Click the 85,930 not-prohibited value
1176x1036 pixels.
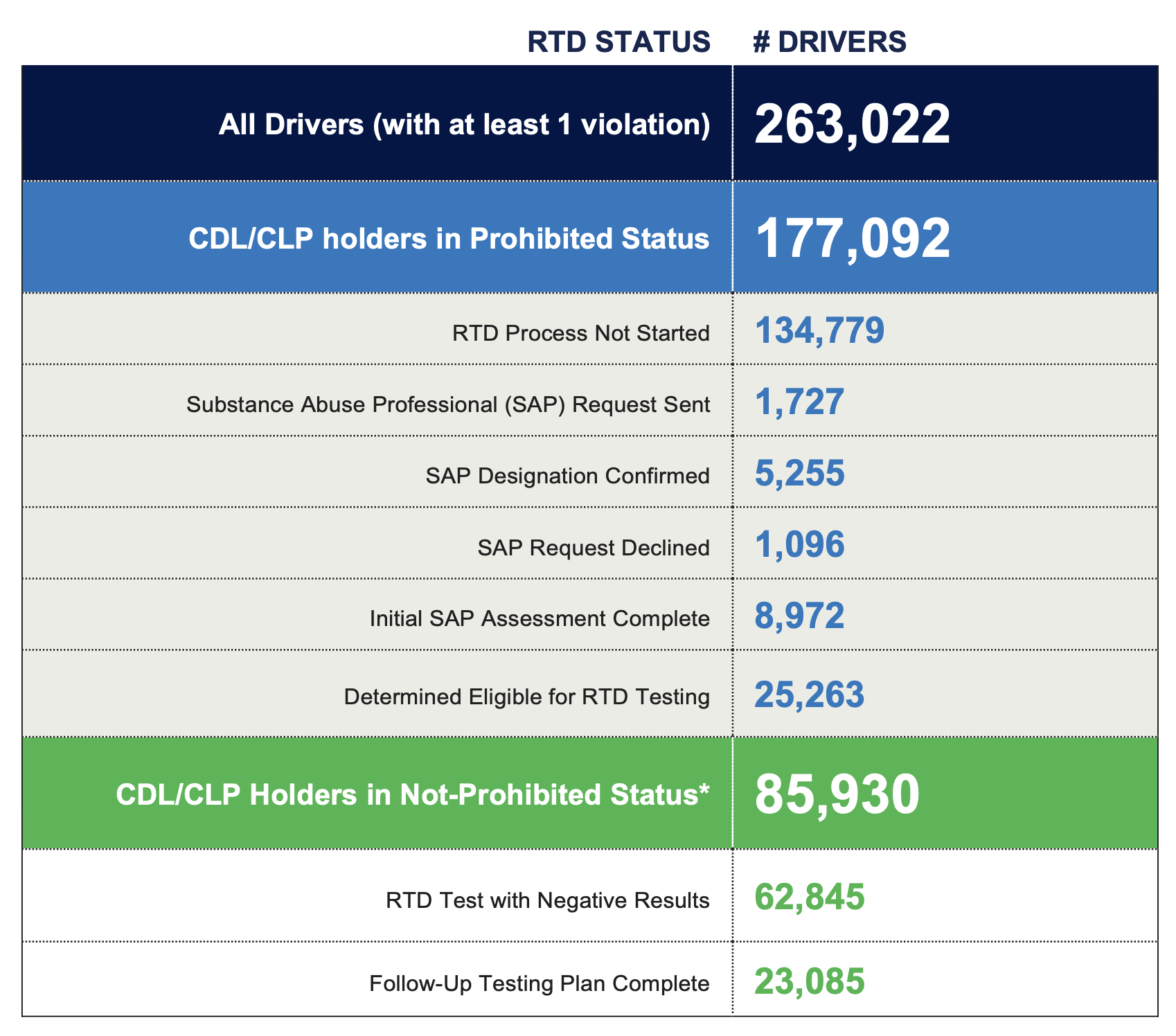tap(837, 794)
